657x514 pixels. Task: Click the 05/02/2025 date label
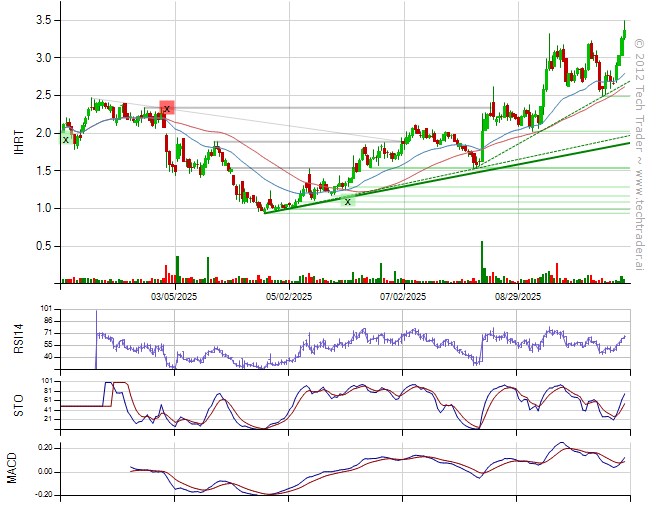[x=290, y=297]
